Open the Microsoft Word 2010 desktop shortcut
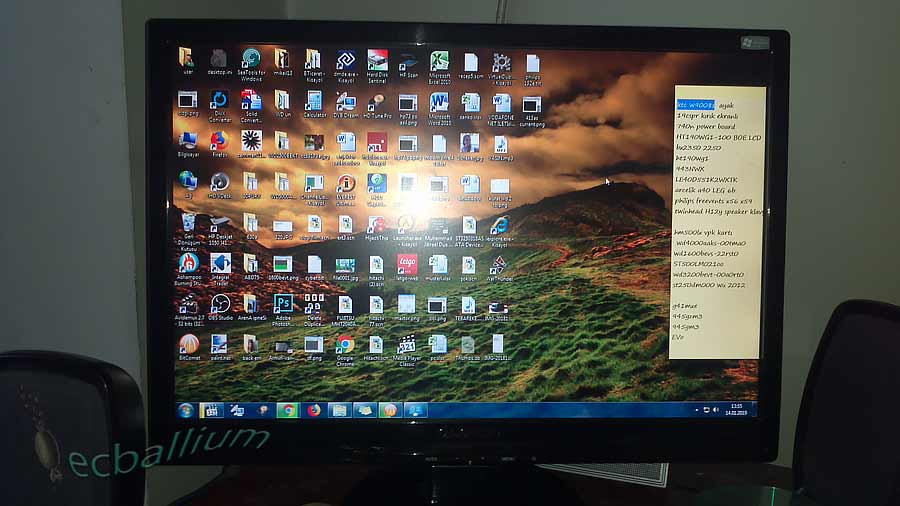The image size is (900, 506). pyautogui.click(x=439, y=103)
